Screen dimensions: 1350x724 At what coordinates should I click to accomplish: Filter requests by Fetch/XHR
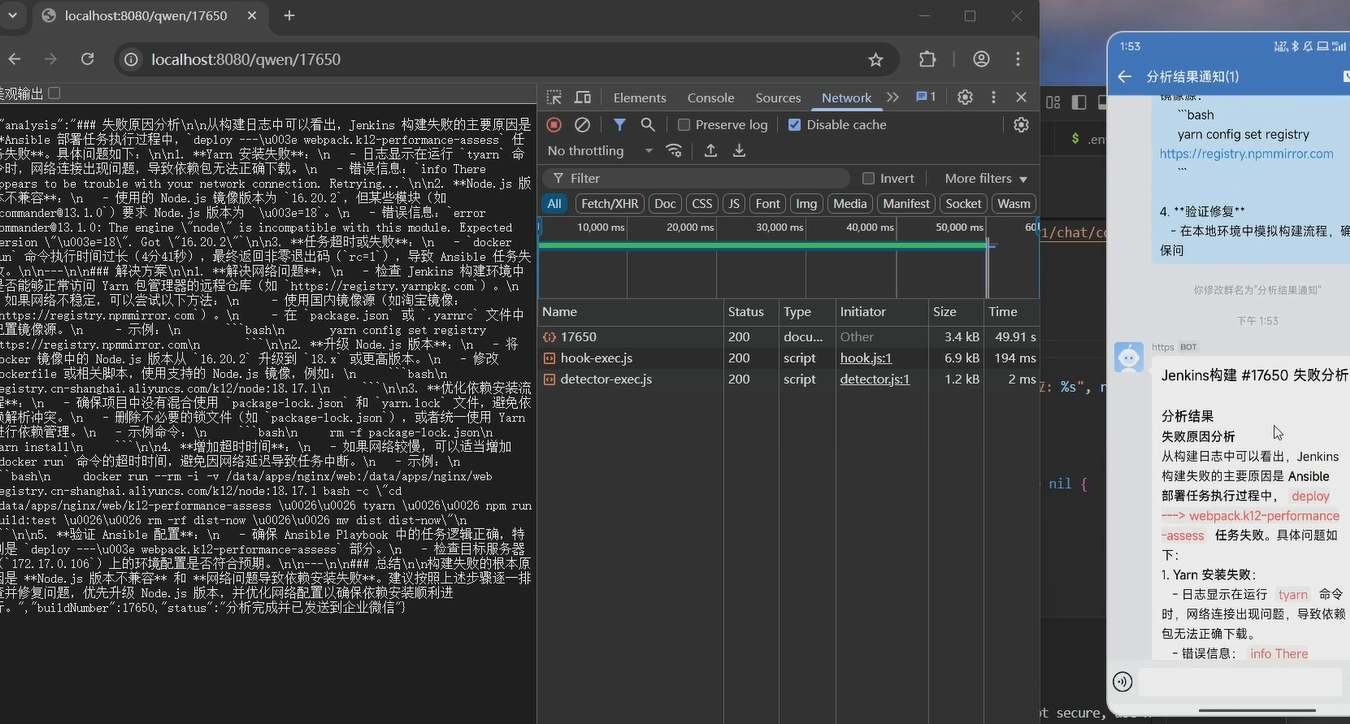(x=609, y=204)
